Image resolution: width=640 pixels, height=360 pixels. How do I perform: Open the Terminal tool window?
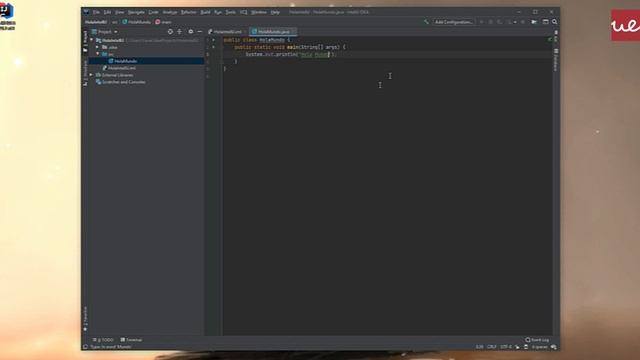[131, 340]
